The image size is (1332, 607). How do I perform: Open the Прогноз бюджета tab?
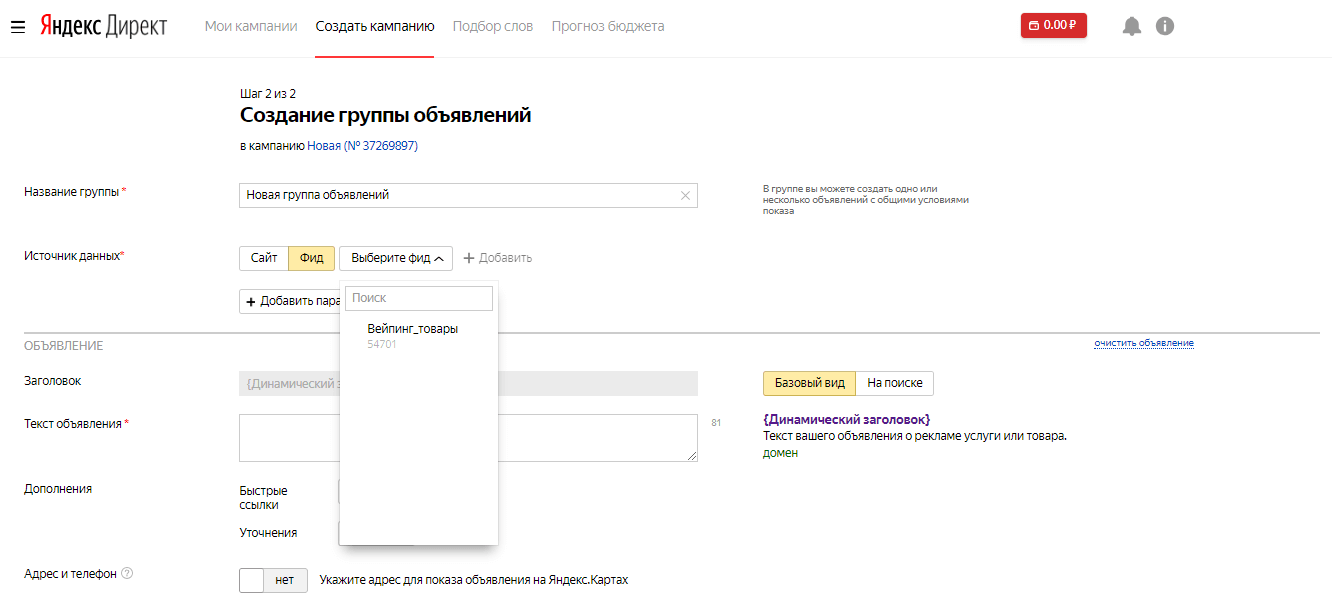(607, 26)
